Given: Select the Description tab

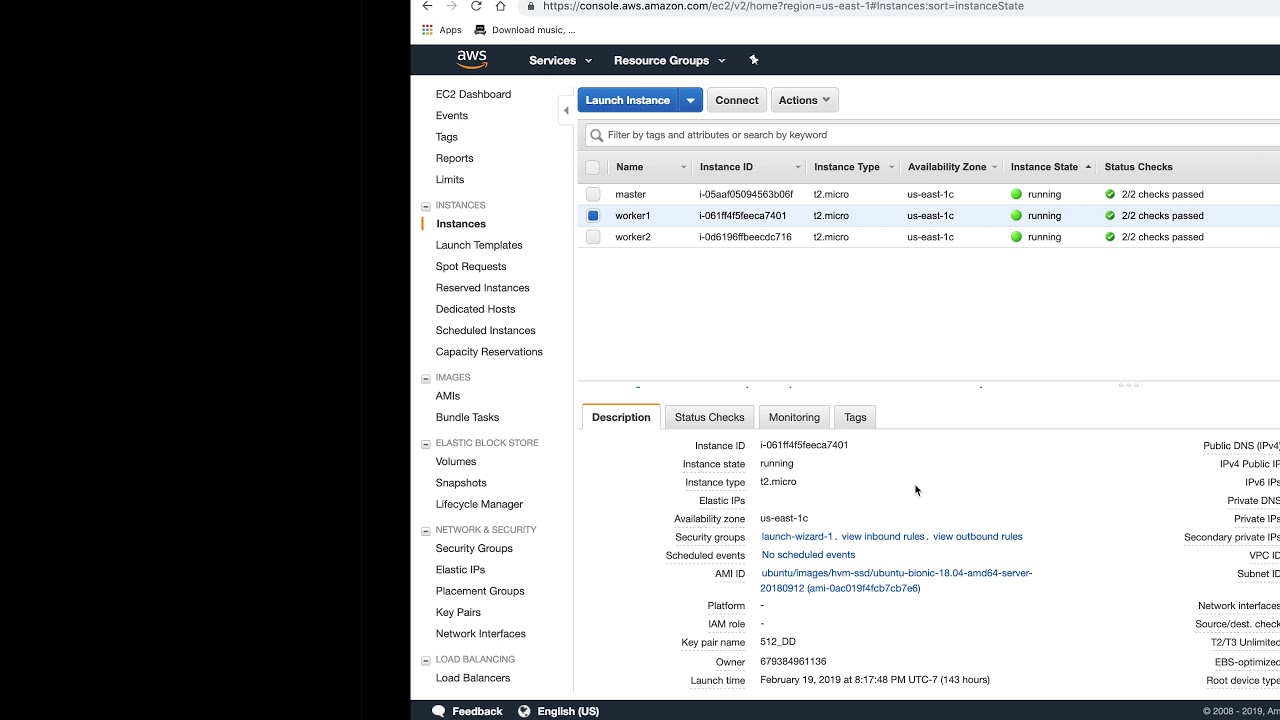Looking at the screenshot, I should tap(621, 417).
